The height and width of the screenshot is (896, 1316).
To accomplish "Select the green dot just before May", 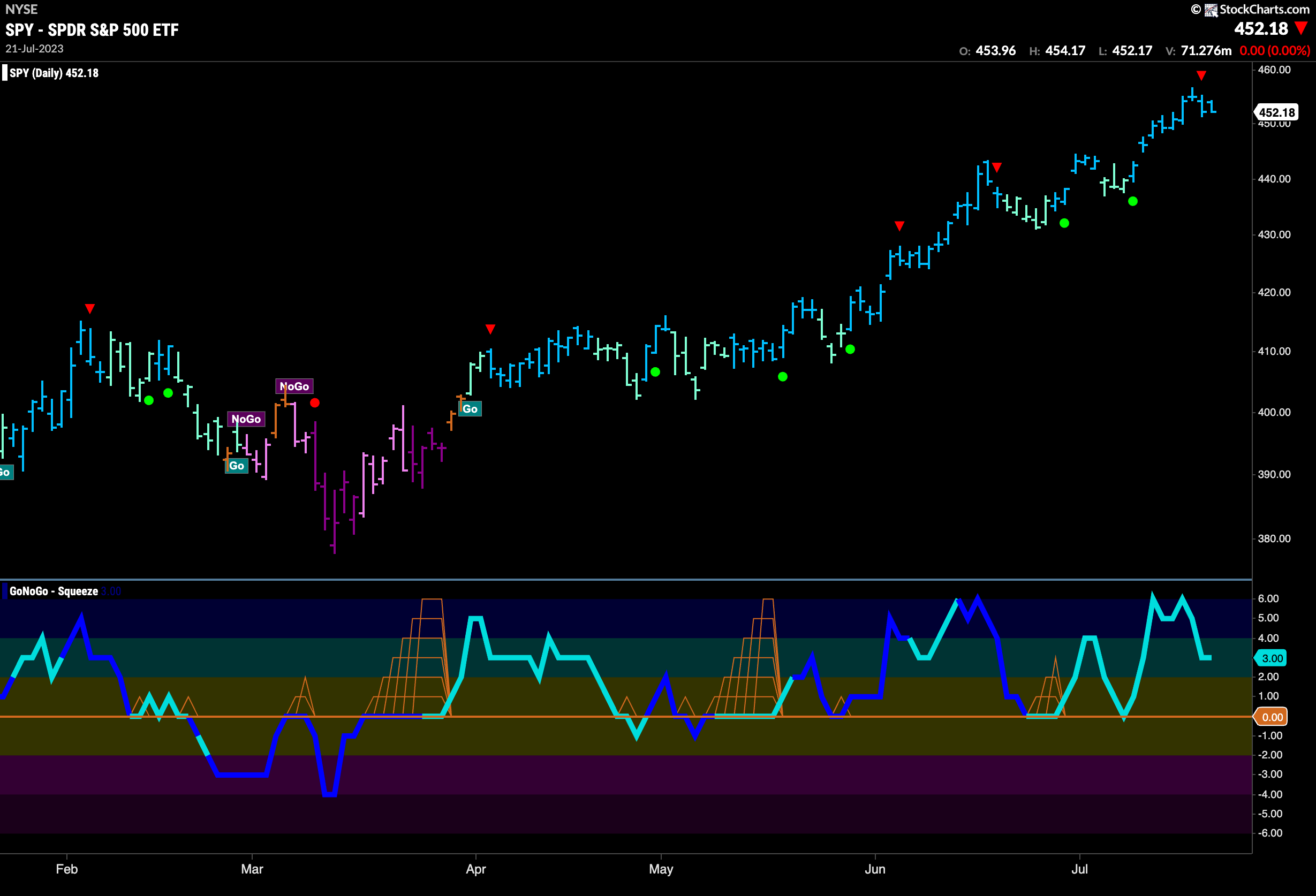I will point(655,372).
